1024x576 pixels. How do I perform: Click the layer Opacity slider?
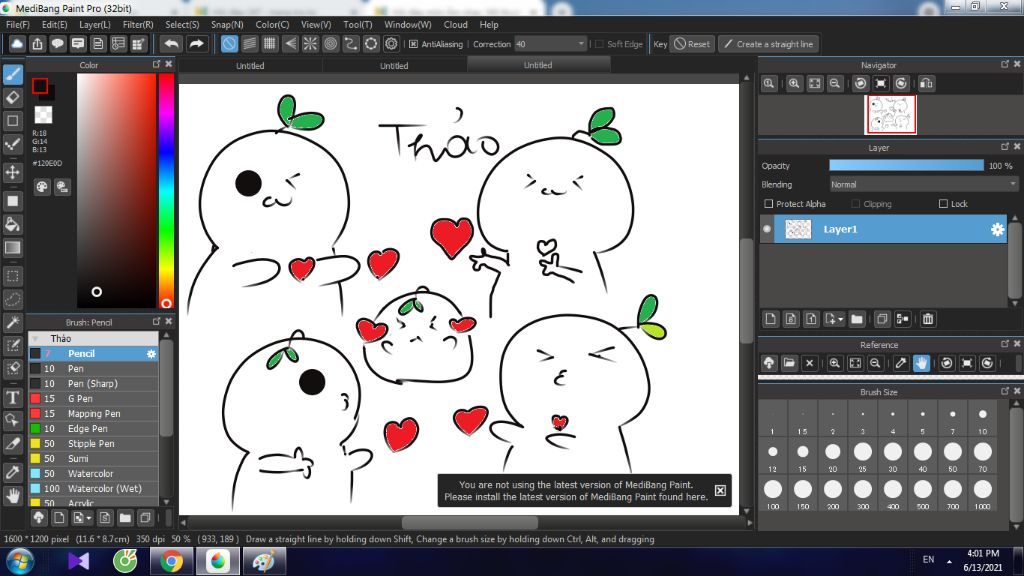906,166
